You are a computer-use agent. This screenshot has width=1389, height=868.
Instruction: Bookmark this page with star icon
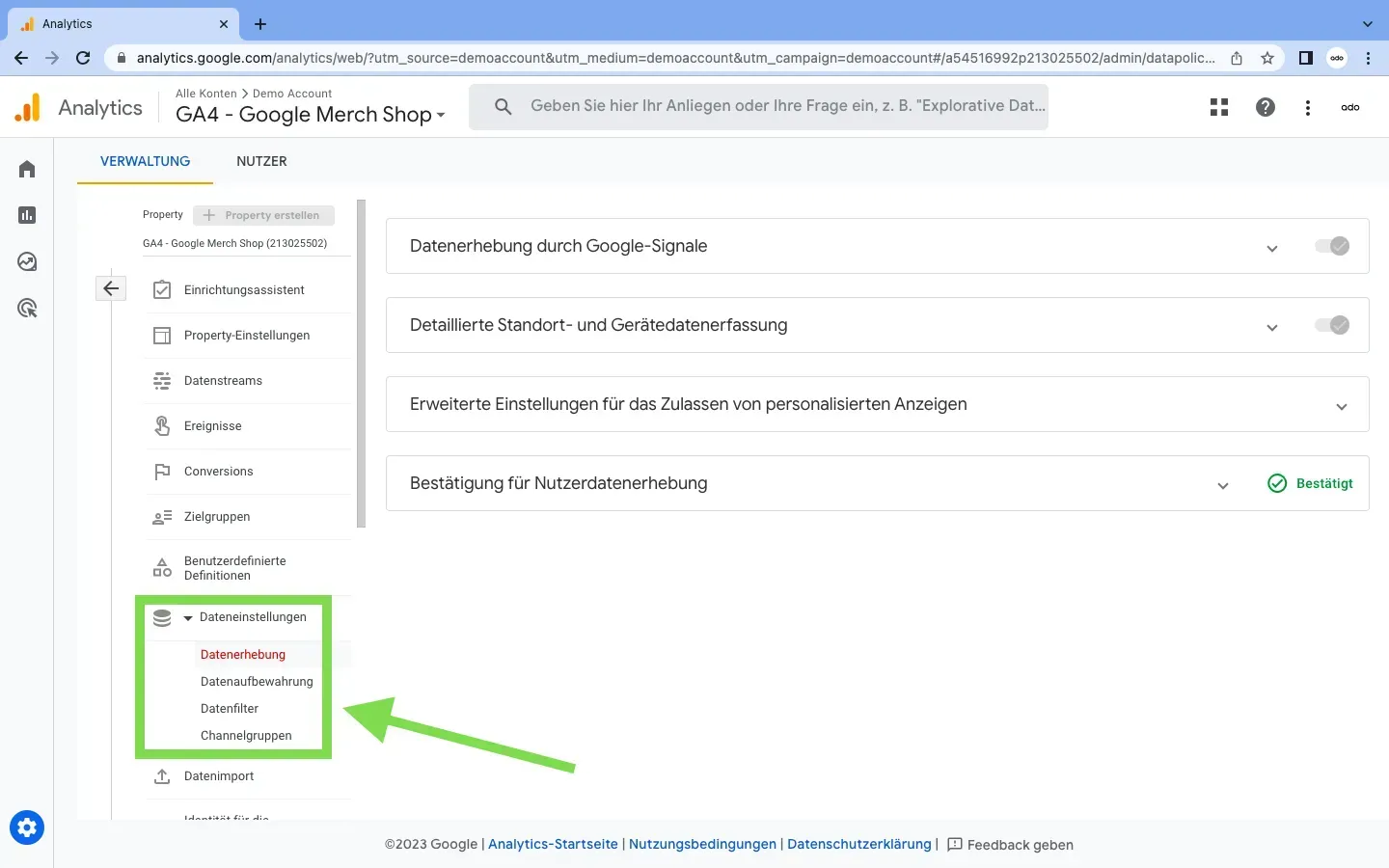tap(1267, 58)
